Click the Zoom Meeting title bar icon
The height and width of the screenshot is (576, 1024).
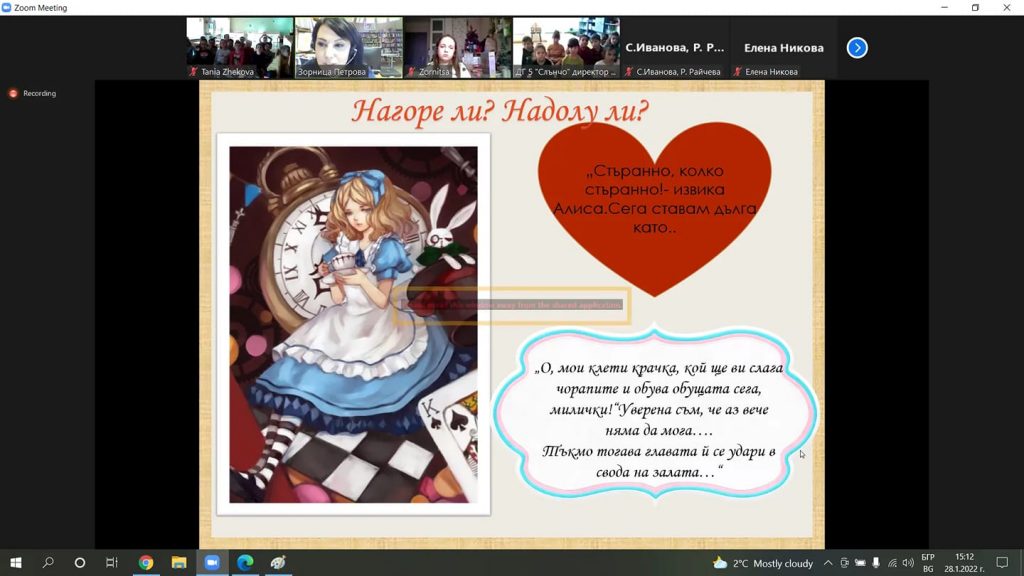click(7, 8)
